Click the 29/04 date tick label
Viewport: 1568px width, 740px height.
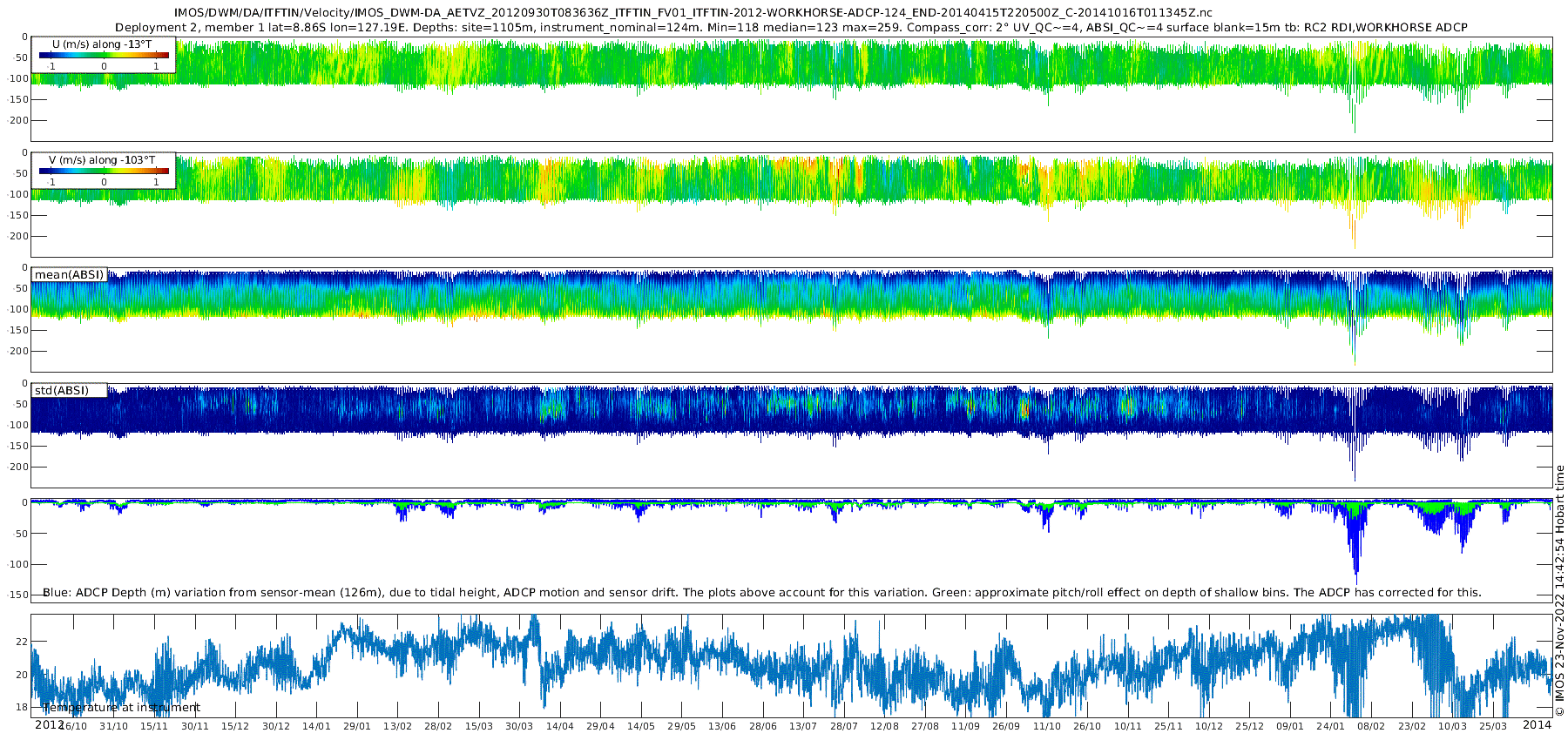[600, 727]
